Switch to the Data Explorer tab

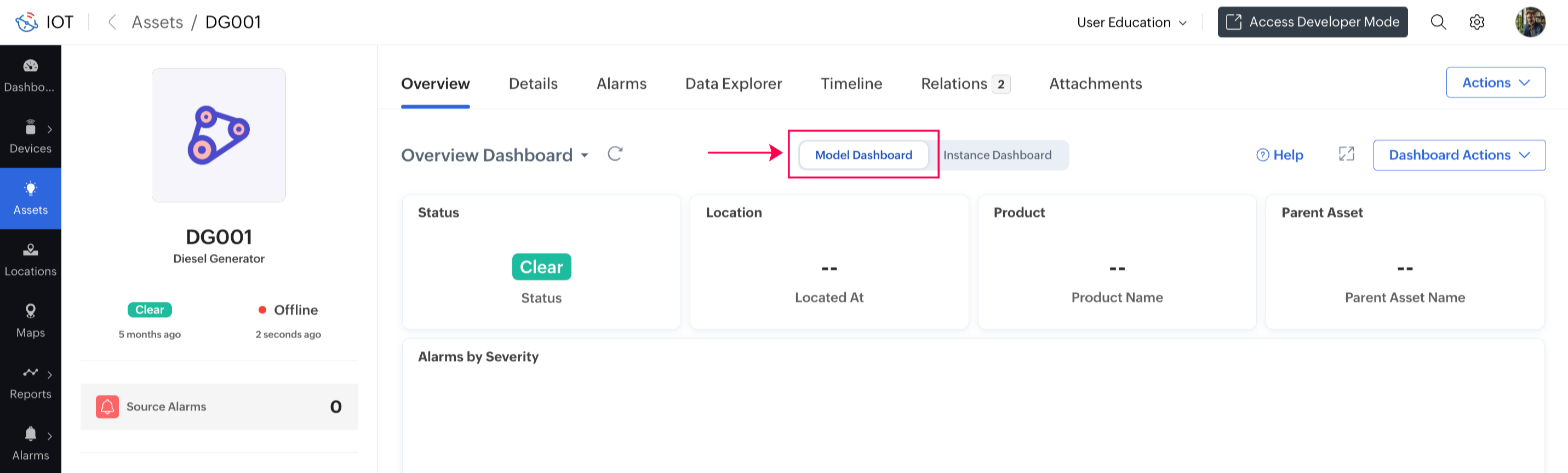point(734,84)
